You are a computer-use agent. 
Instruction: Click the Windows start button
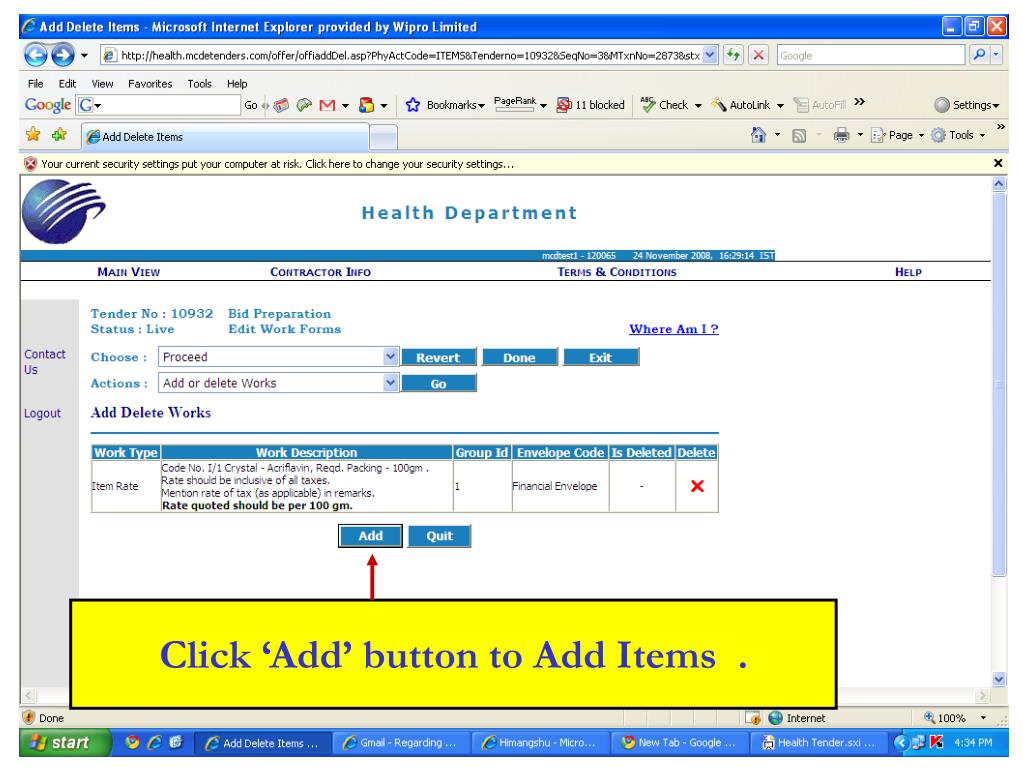[63, 742]
